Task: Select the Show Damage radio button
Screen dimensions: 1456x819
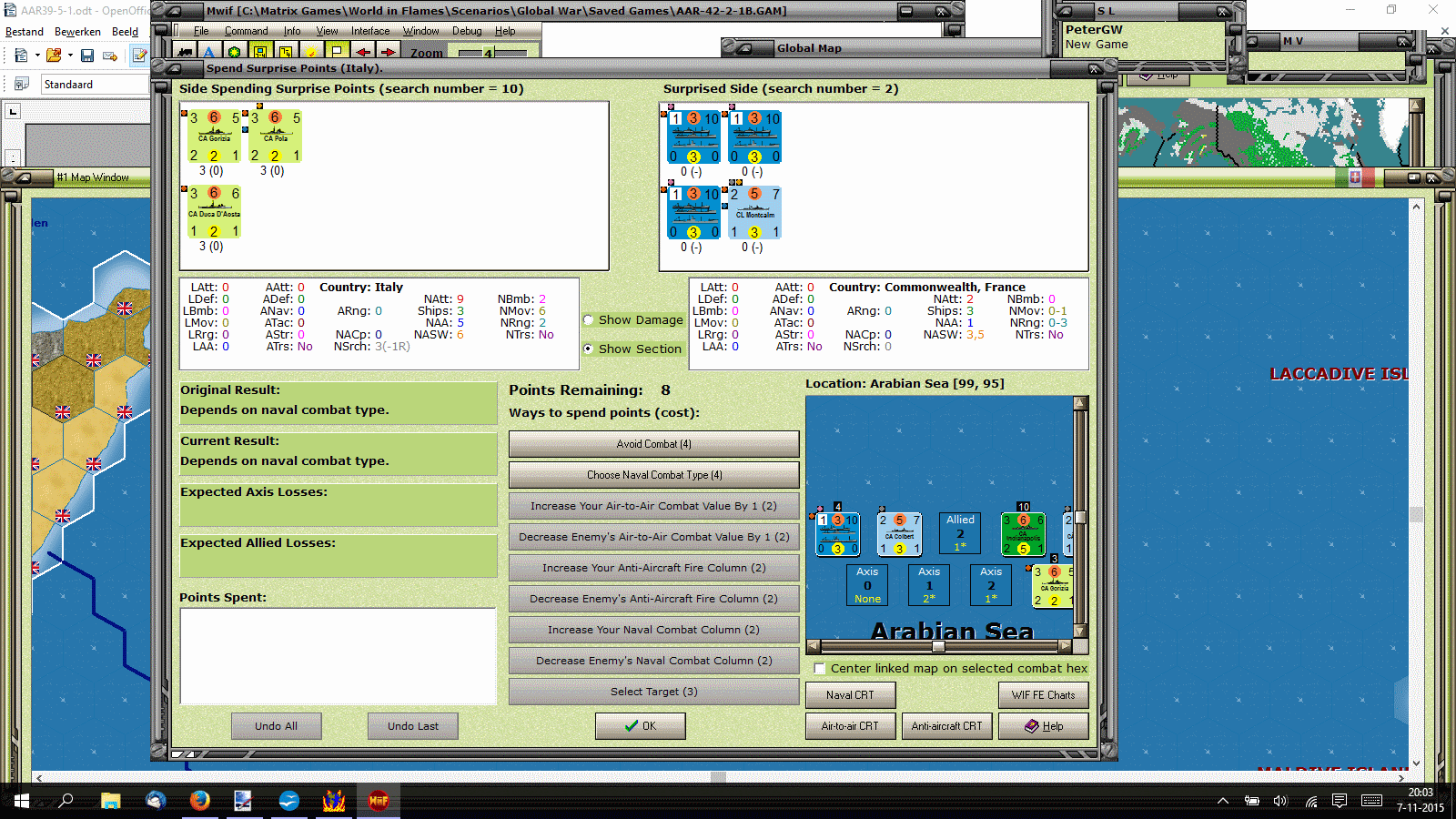Action: coord(589,319)
